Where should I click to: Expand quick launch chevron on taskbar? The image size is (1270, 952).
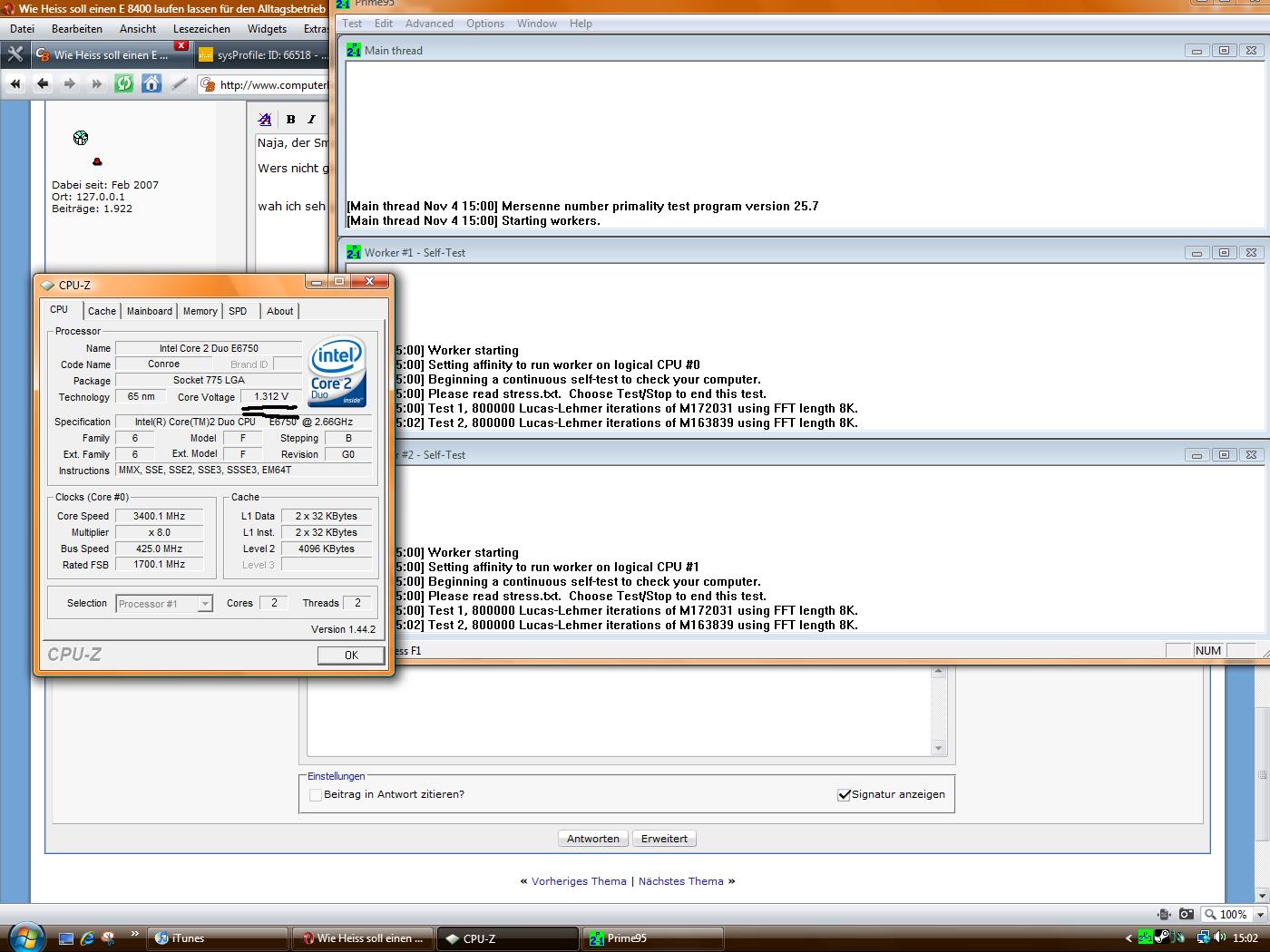click(135, 933)
